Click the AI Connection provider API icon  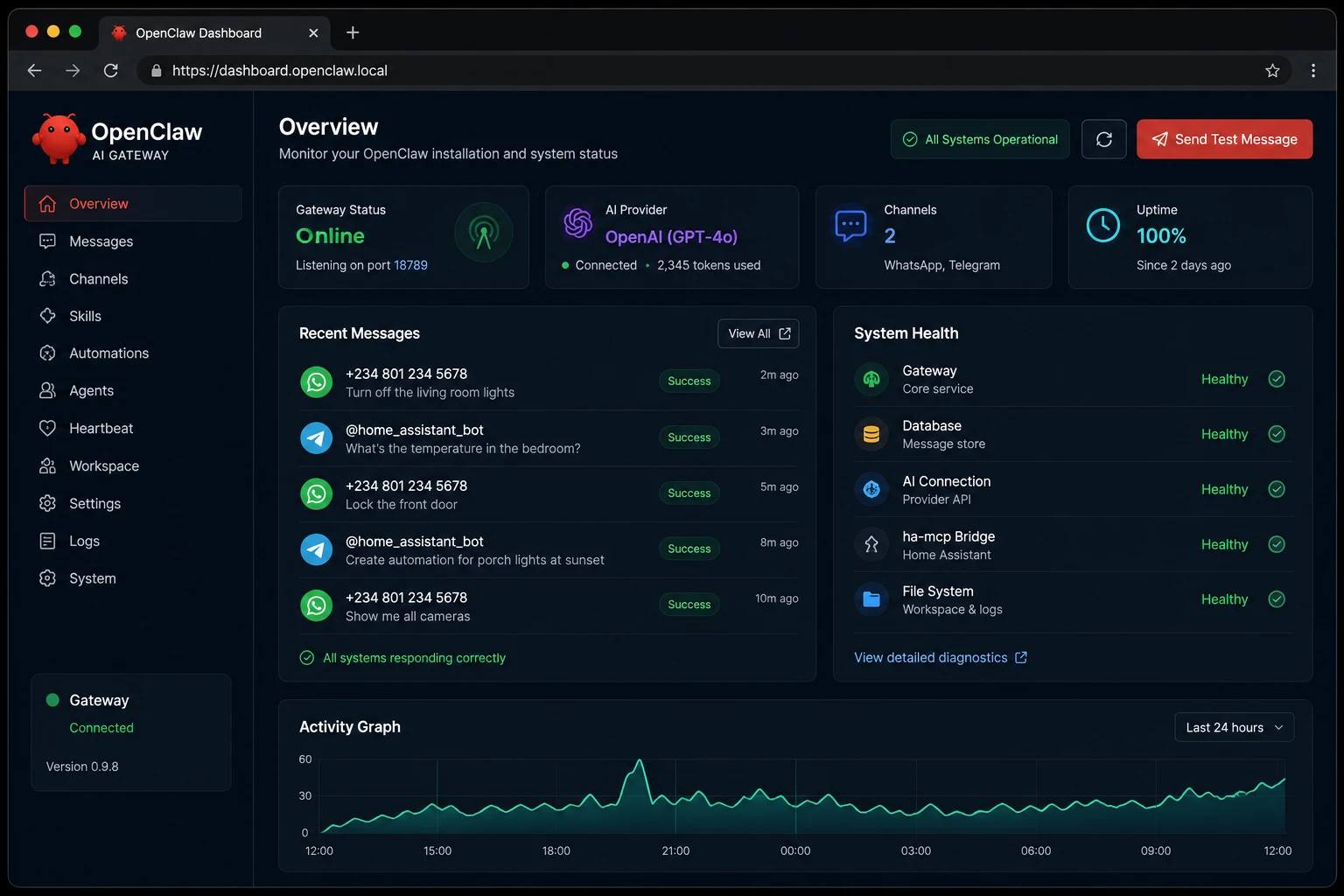(871, 489)
